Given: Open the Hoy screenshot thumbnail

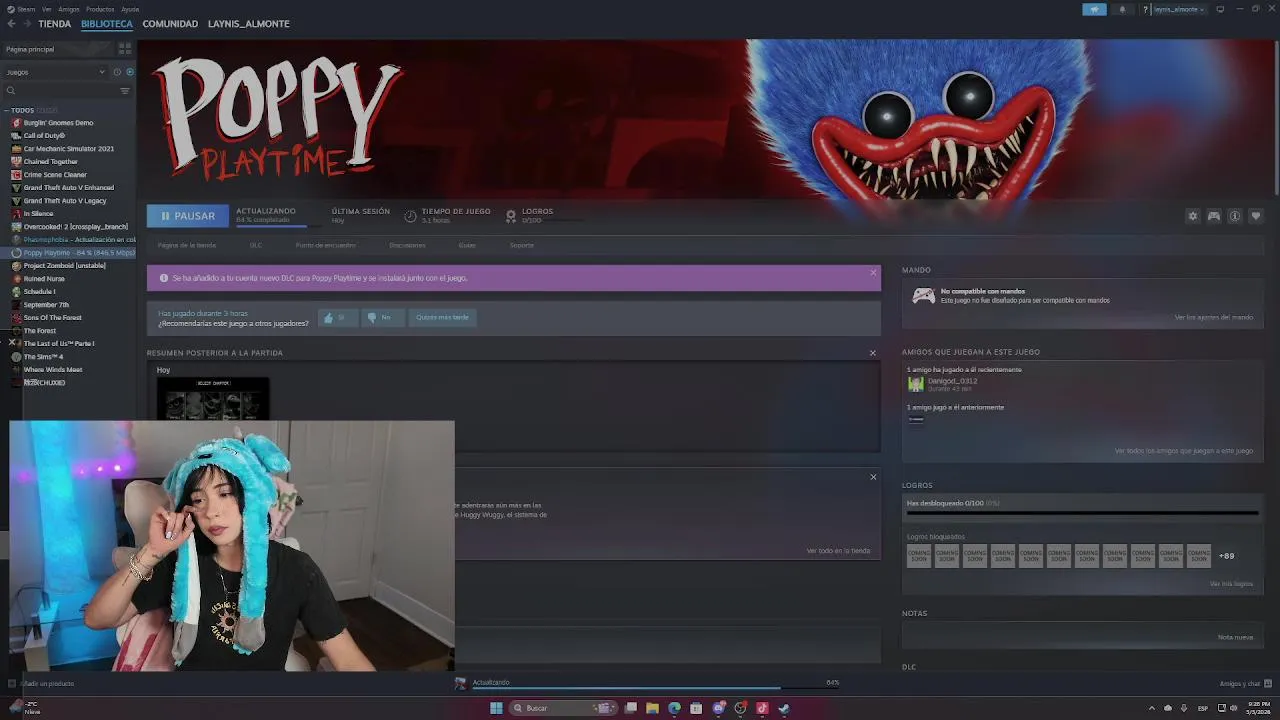Looking at the screenshot, I should click(x=213, y=399).
